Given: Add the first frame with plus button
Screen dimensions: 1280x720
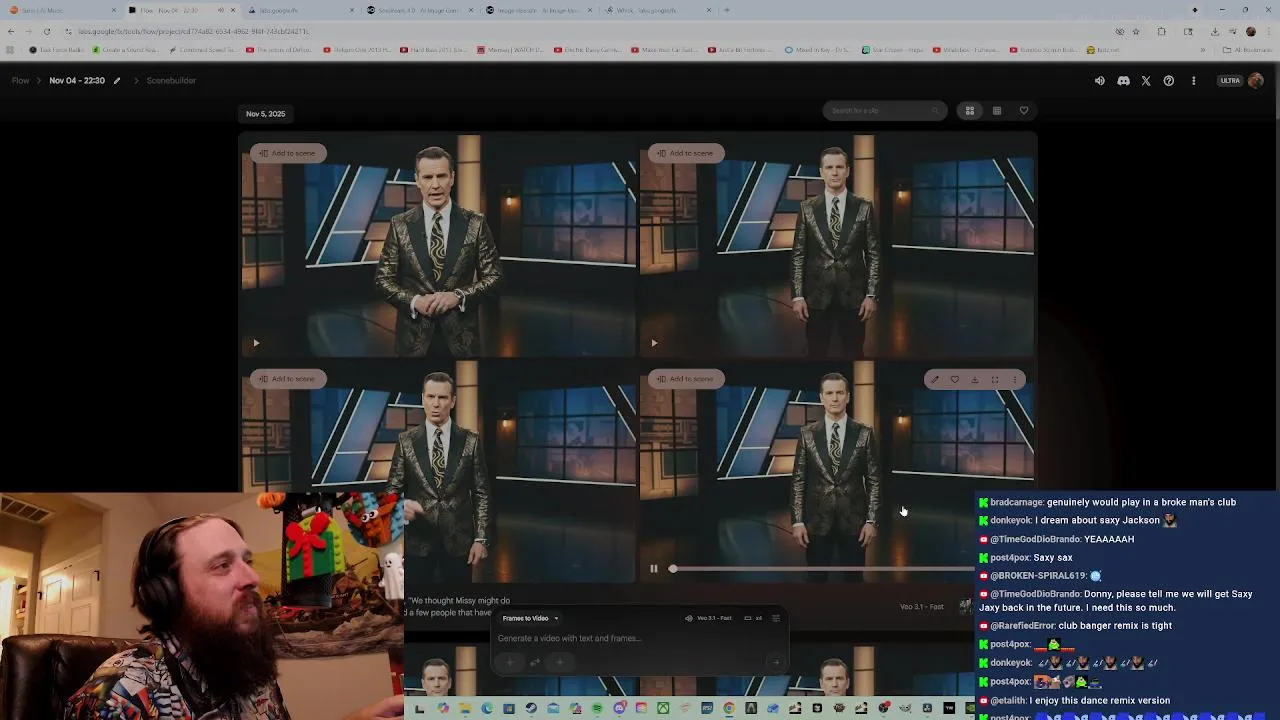Looking at the screenshot, I should 511,662.
